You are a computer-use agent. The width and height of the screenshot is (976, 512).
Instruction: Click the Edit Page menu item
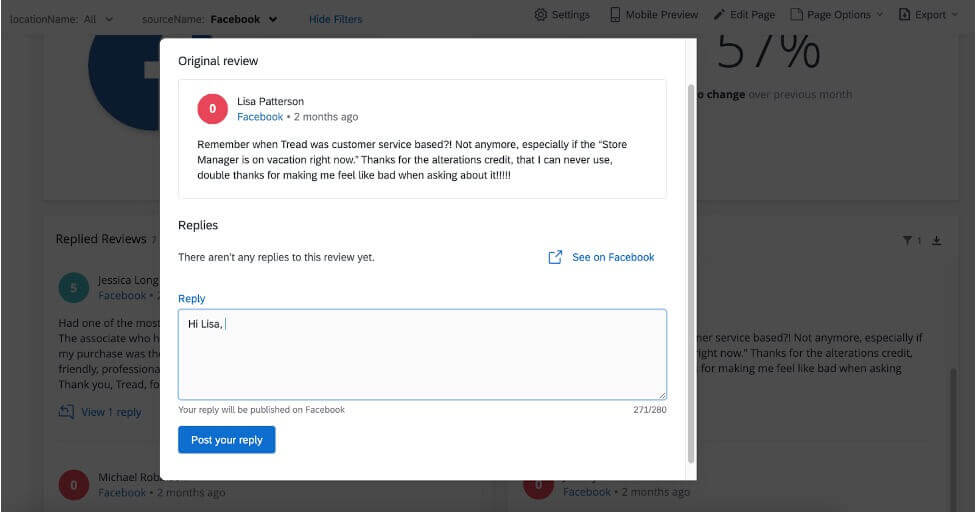[744, 14]
